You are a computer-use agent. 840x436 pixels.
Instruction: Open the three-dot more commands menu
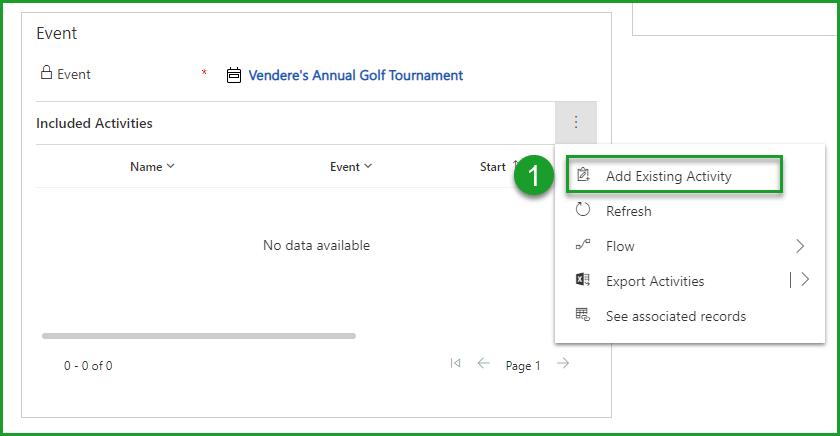coord(576,123)
